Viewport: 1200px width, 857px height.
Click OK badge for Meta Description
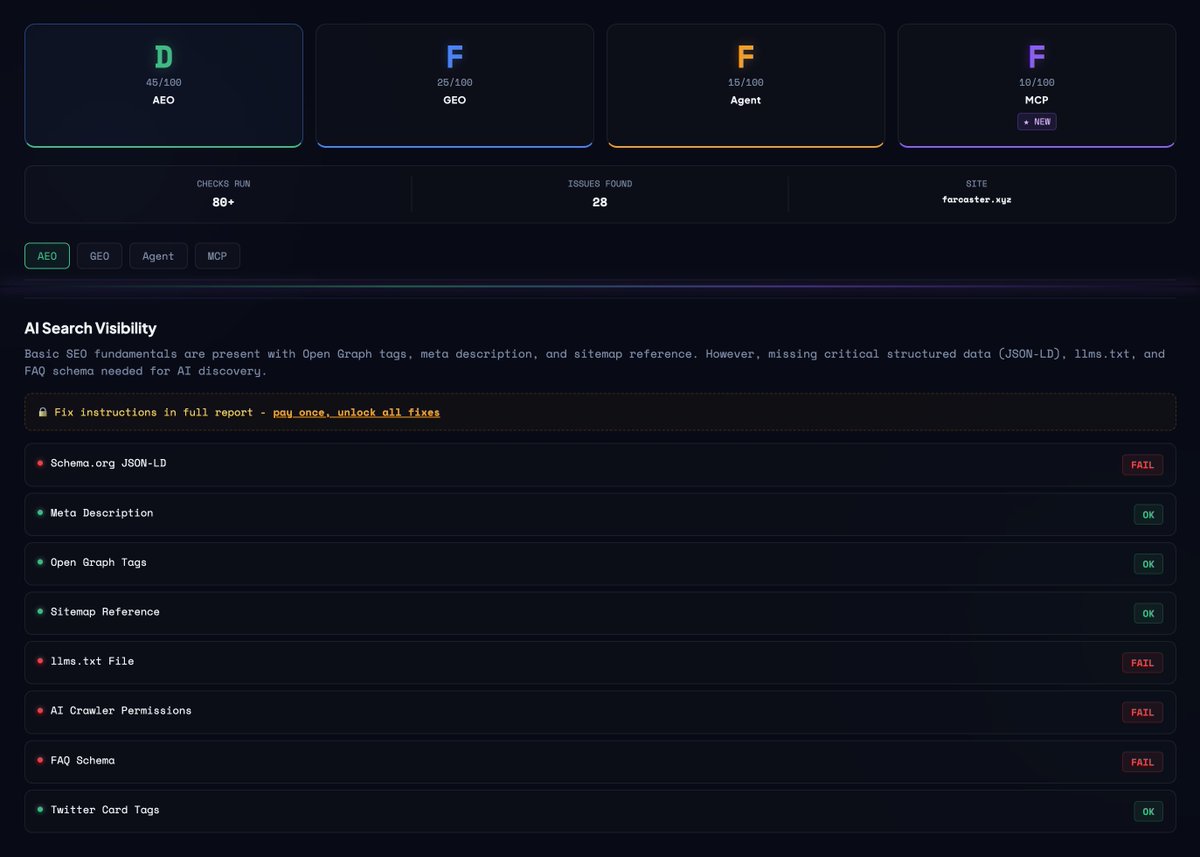[1148, 515]
